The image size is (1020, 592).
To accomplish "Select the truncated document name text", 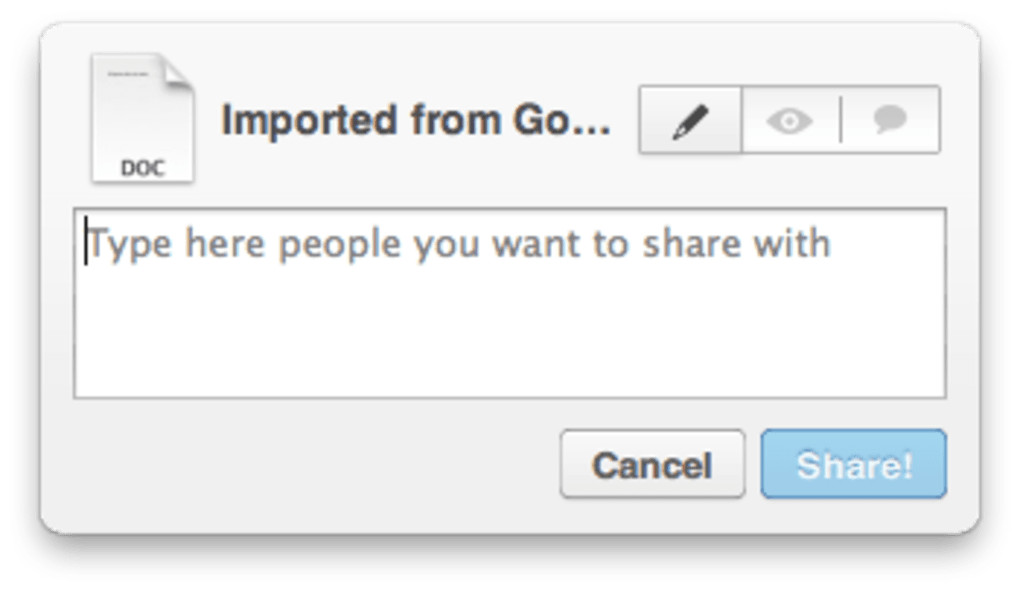I will pos(415,120).
